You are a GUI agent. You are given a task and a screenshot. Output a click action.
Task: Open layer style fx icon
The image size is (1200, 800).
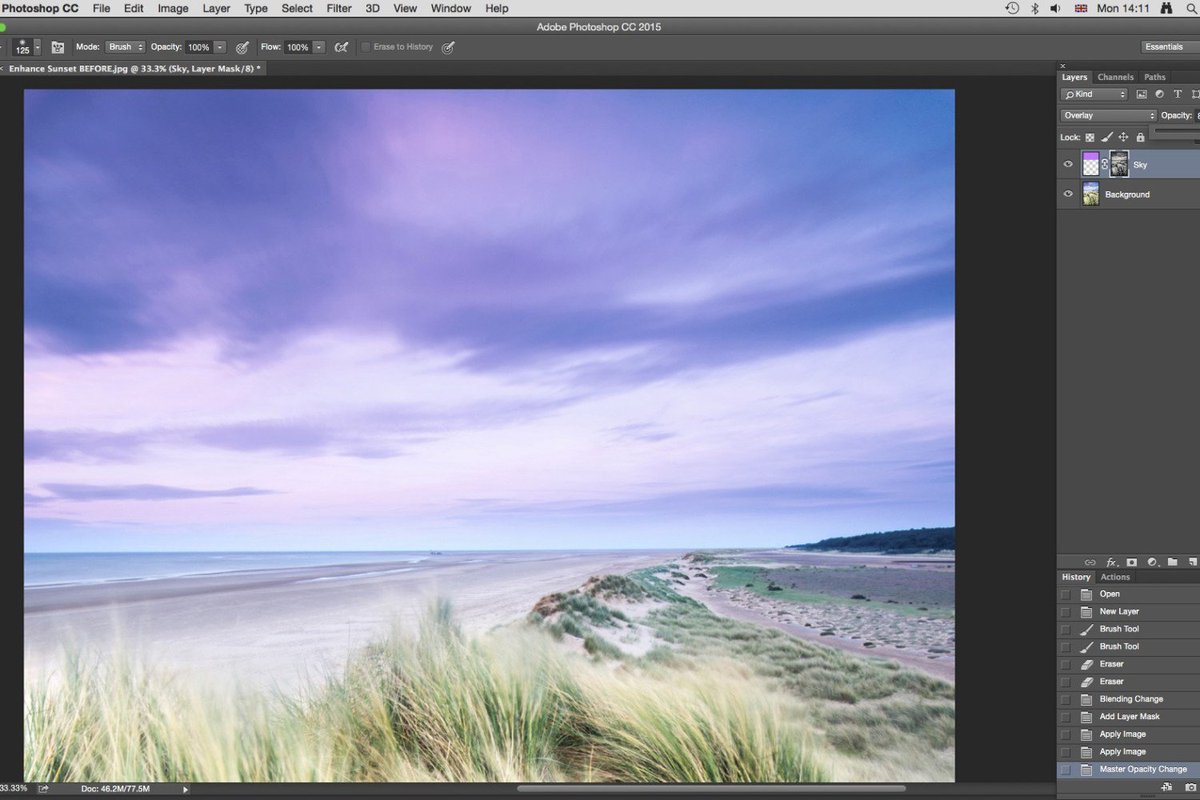[x=1111, y=562]
